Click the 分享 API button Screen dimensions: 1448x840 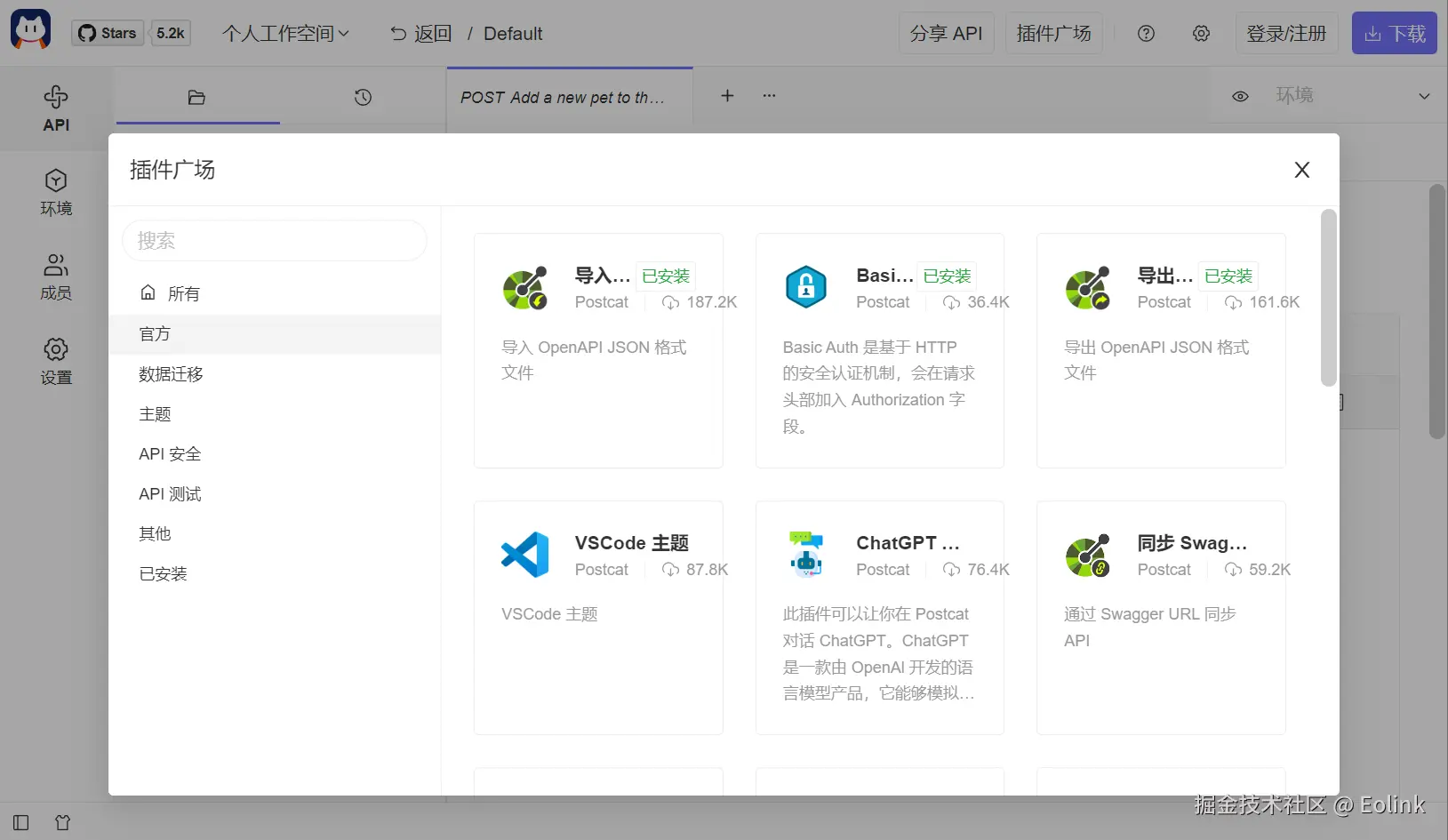click(946, 34)
